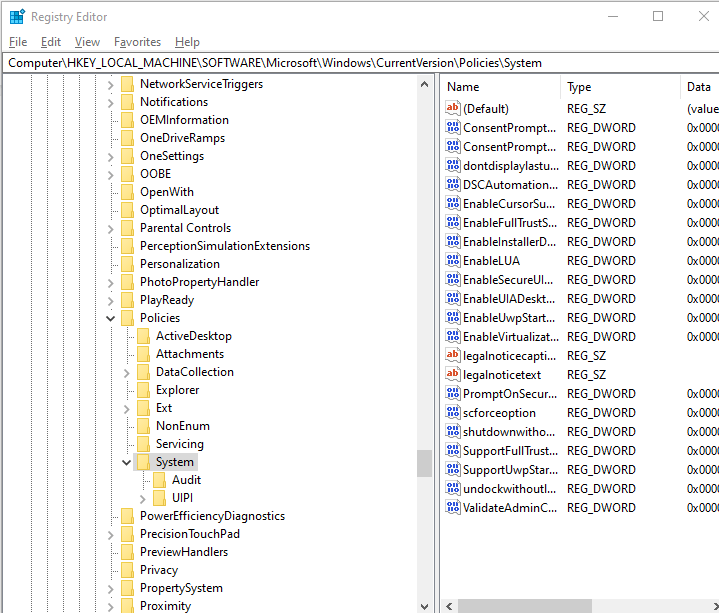This screenshot has height=613, width=719.
Task: Click the legalnoticetext string value icon
Action: pyautogui.click(x=453, y=374)
